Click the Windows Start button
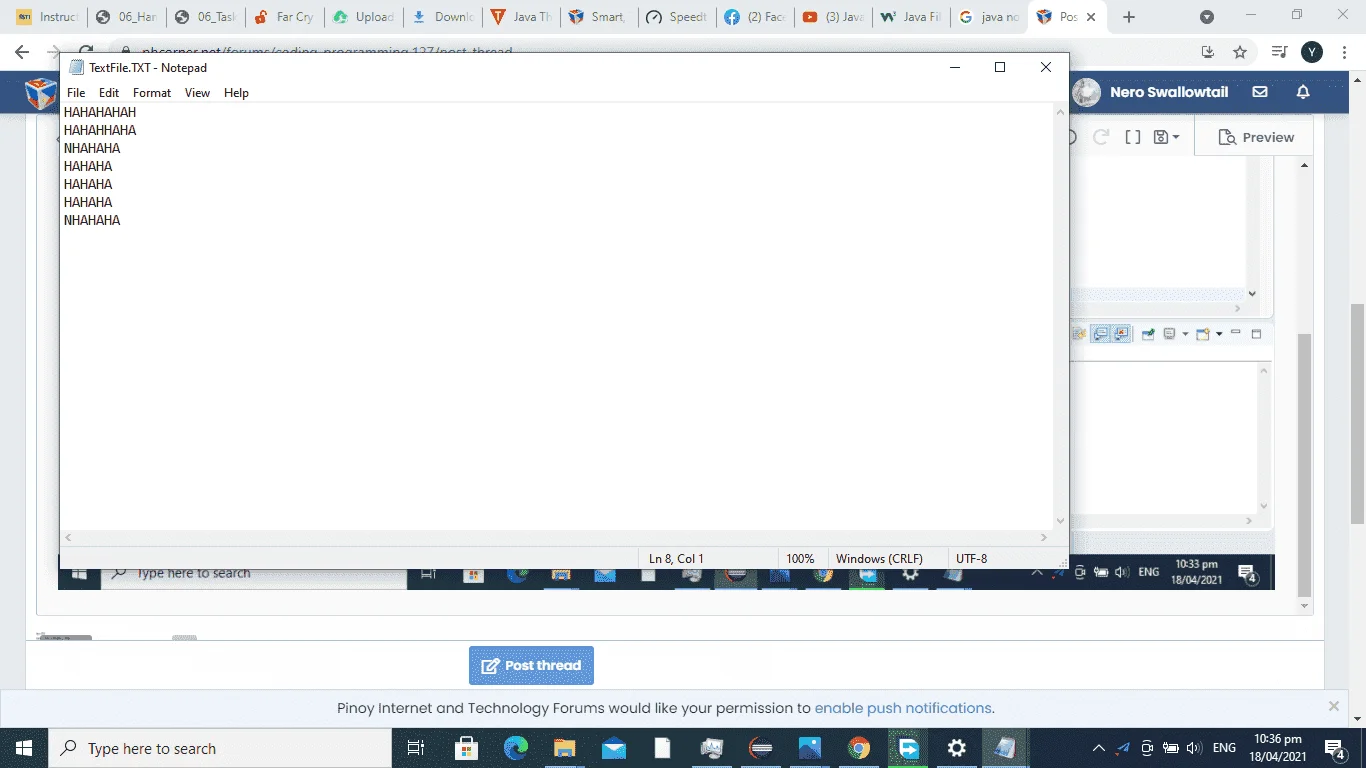This screenshot has height=768, width=1366. 24,748
